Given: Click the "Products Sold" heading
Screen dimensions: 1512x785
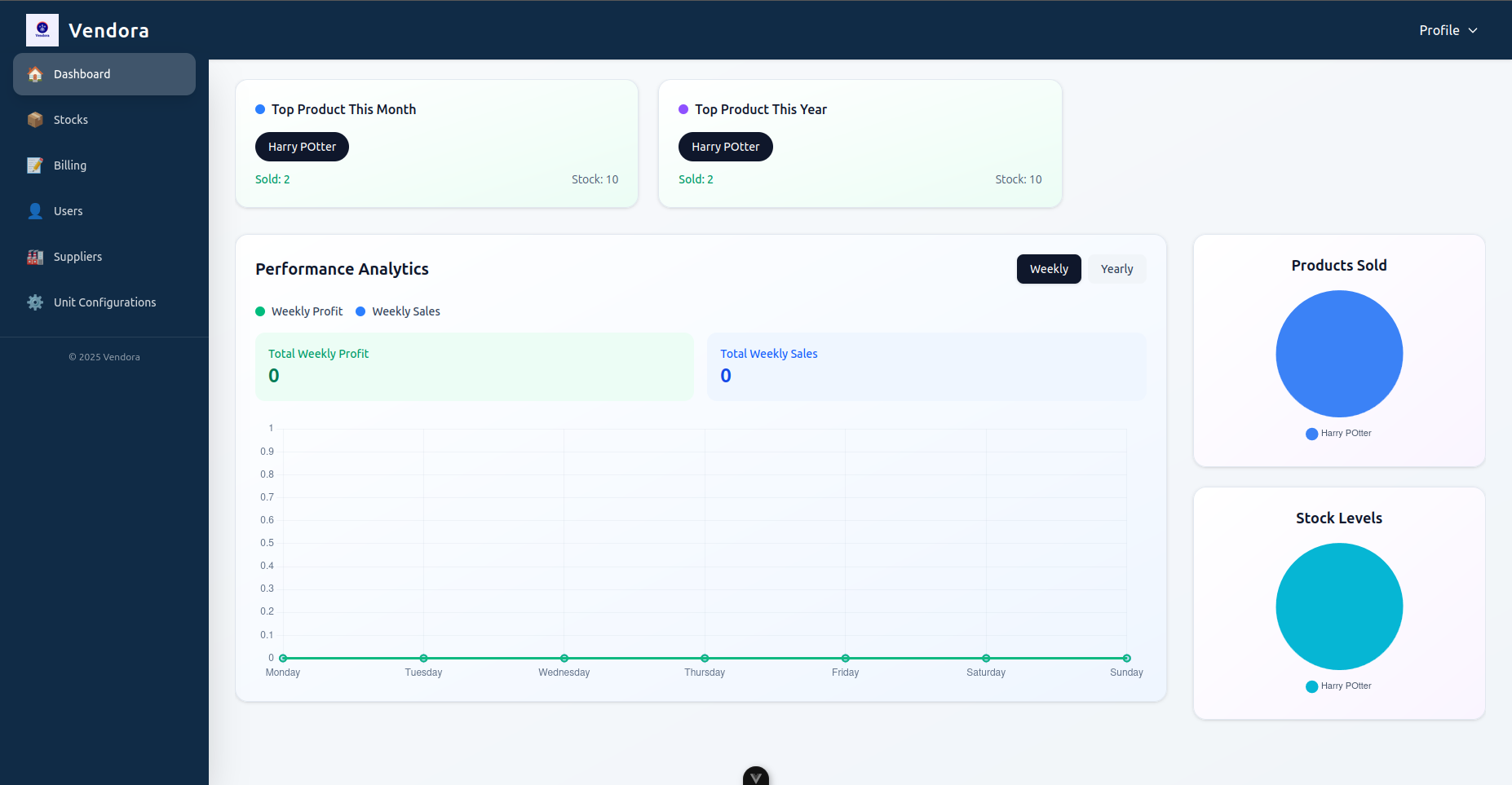Looking at the screenshot, I should (x=1339, y=266).
